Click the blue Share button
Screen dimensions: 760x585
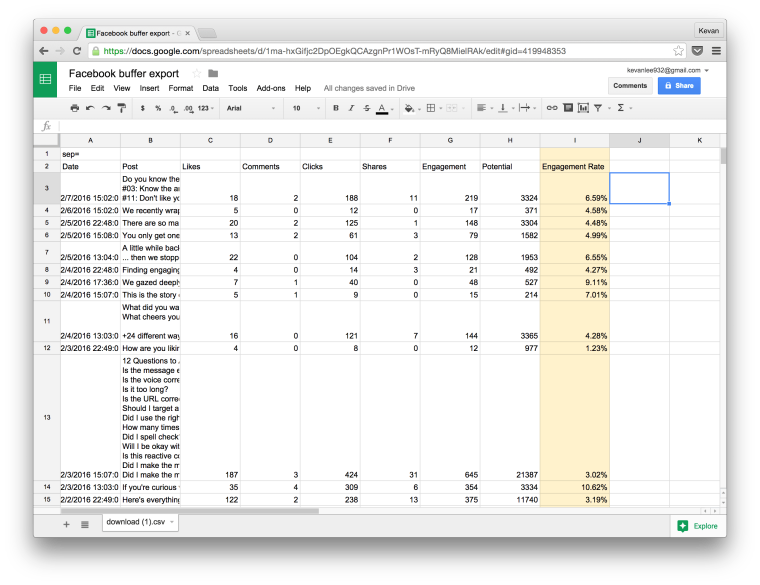point(679,86)
